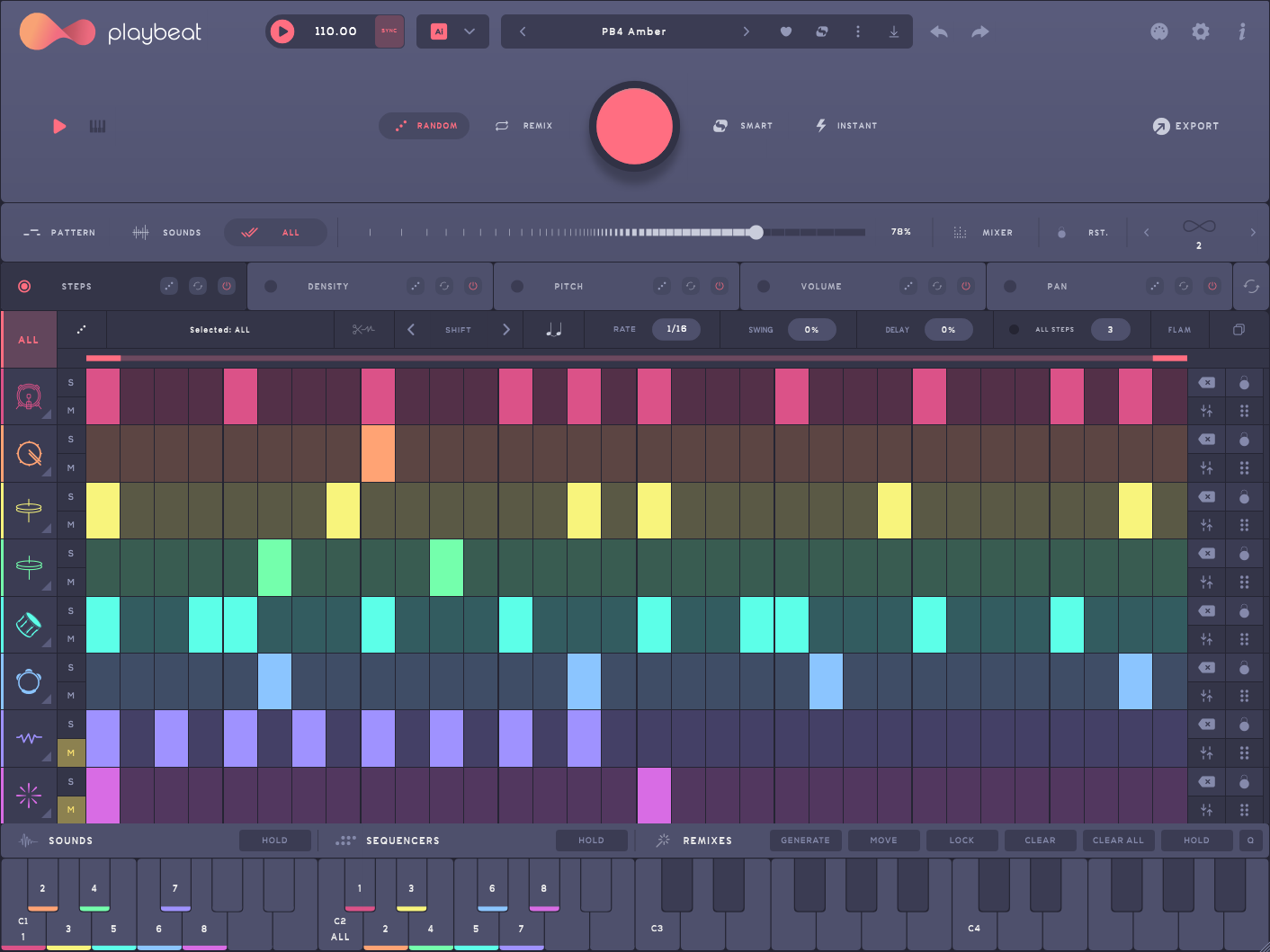
Task: Unmute the waveform track M button
Action: pyautogui.click(x=71, y=752)
